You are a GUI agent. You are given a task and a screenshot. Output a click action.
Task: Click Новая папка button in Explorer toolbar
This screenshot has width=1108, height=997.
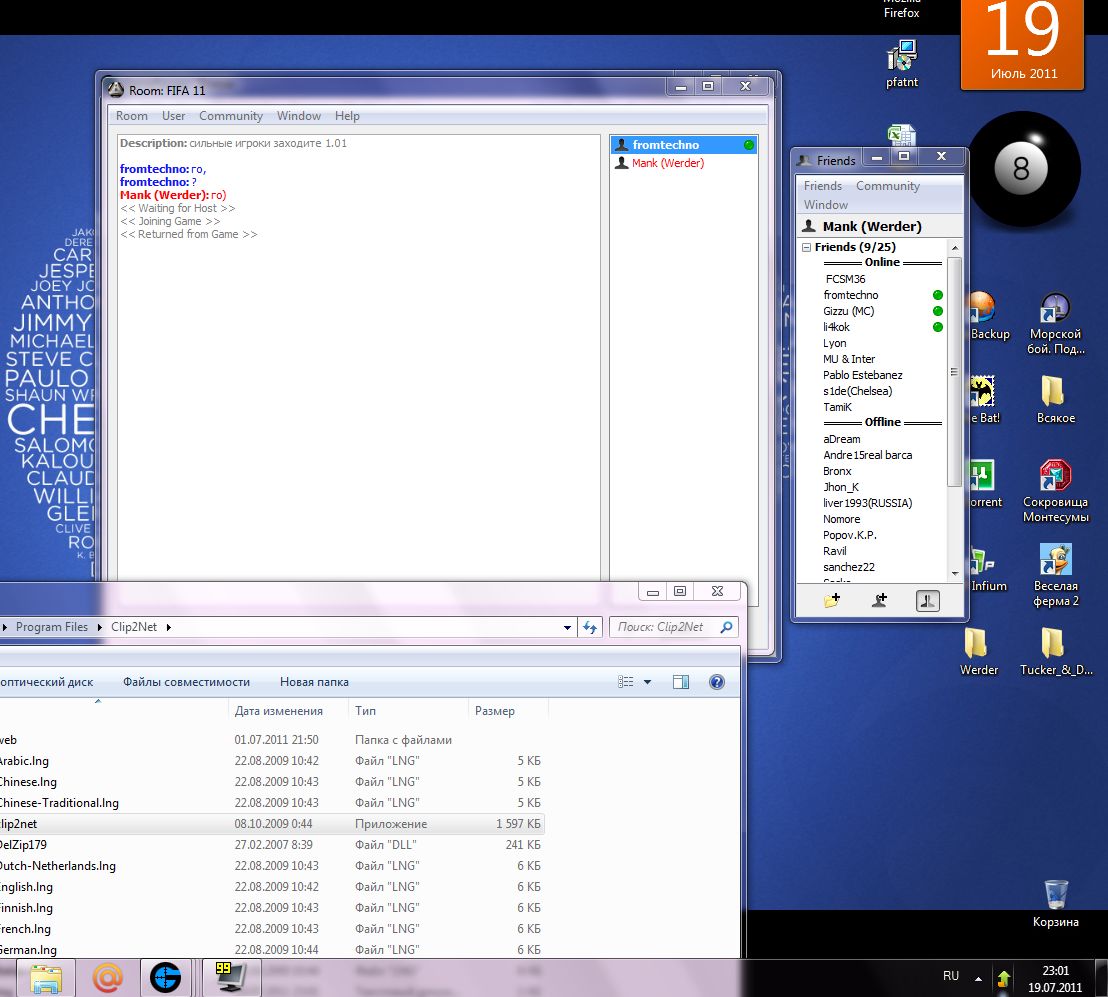314,682
